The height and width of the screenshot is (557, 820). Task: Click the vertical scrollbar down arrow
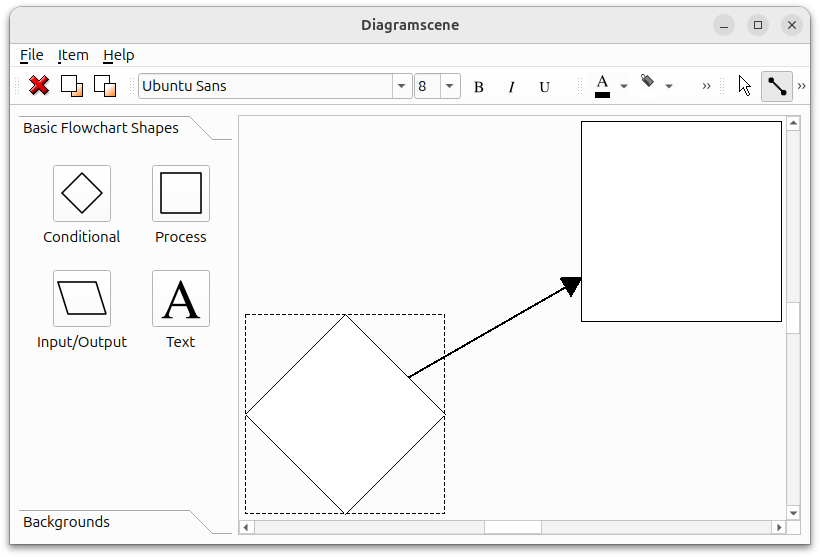click(x=793, y=513)
